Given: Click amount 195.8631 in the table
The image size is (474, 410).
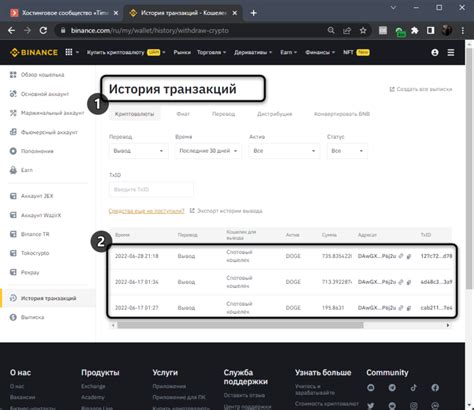Looking at the screenshot, I should [333, 308].
